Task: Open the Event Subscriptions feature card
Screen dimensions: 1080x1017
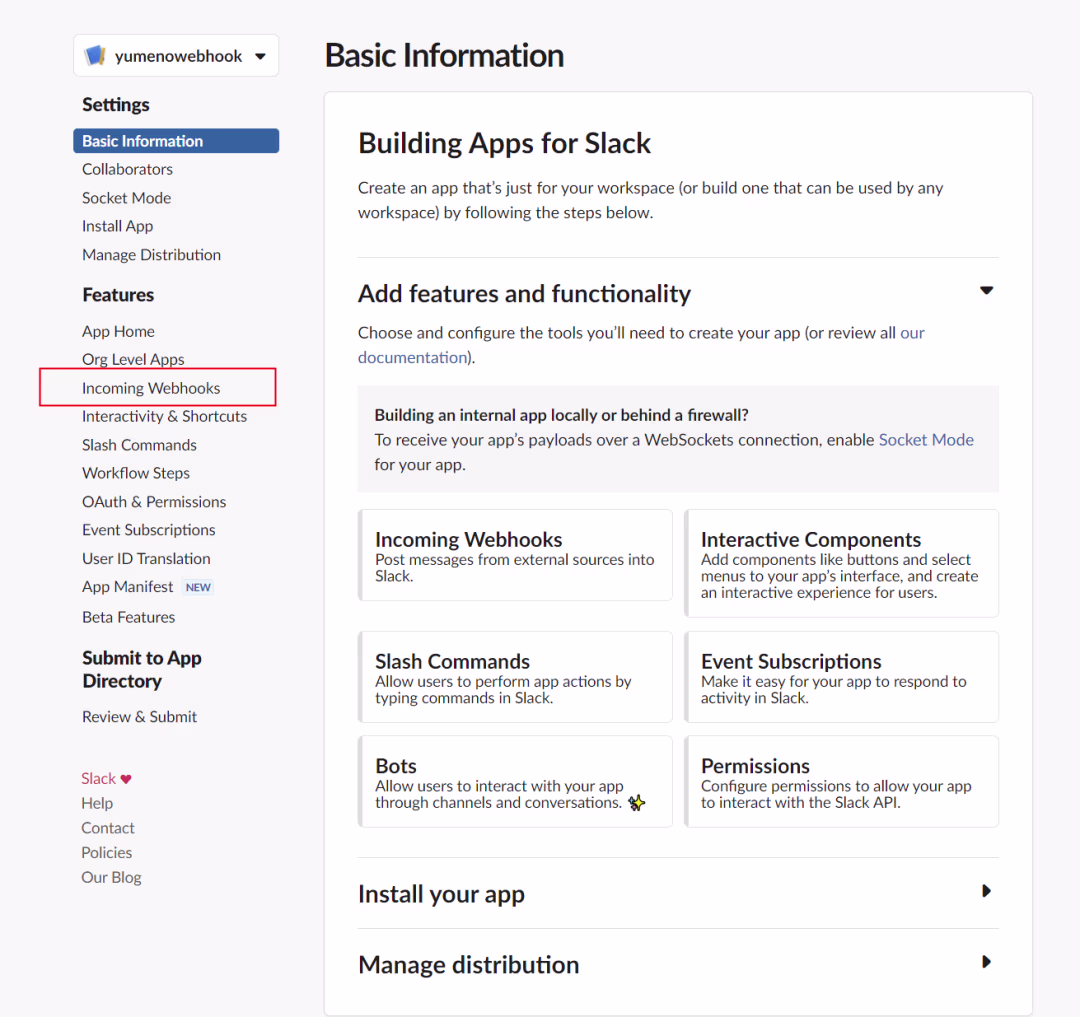Action: (x=841, y=677)
